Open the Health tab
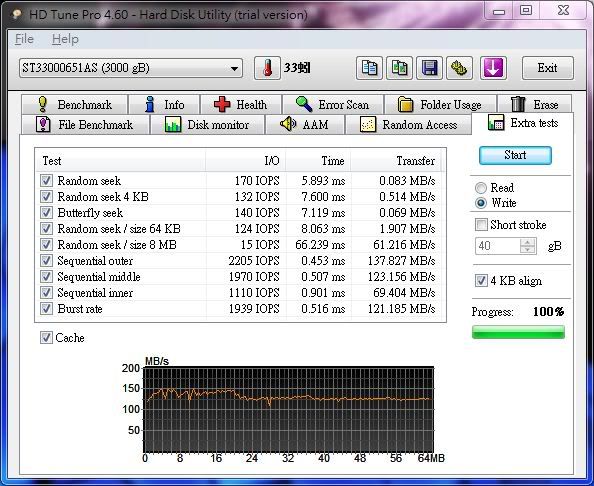594x486 pixels. (x=241, y=104)
